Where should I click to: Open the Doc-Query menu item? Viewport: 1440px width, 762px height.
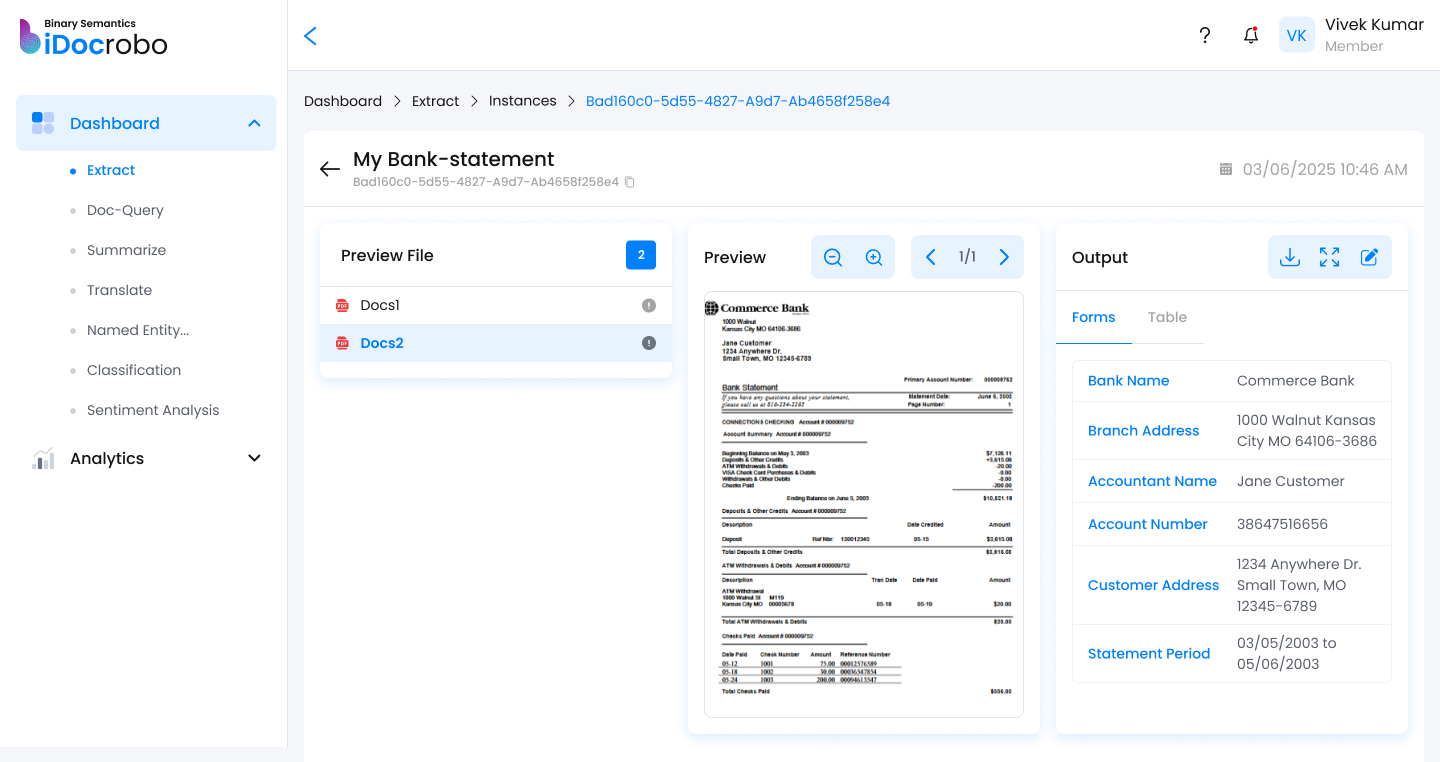click(126, 210)
